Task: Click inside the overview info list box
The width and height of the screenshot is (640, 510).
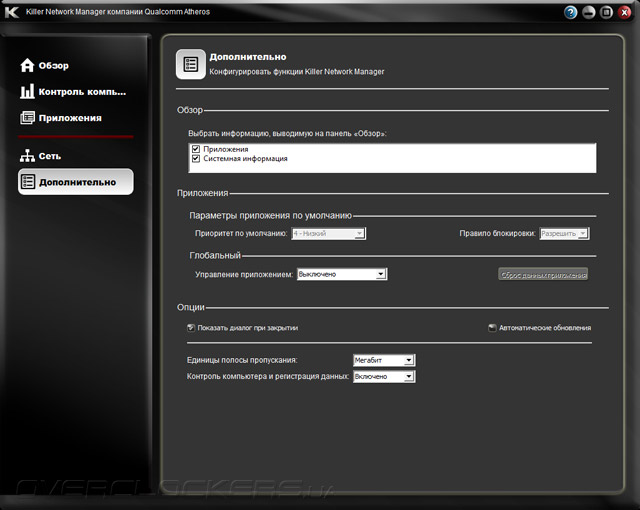Action: click(x=392, y=158)
